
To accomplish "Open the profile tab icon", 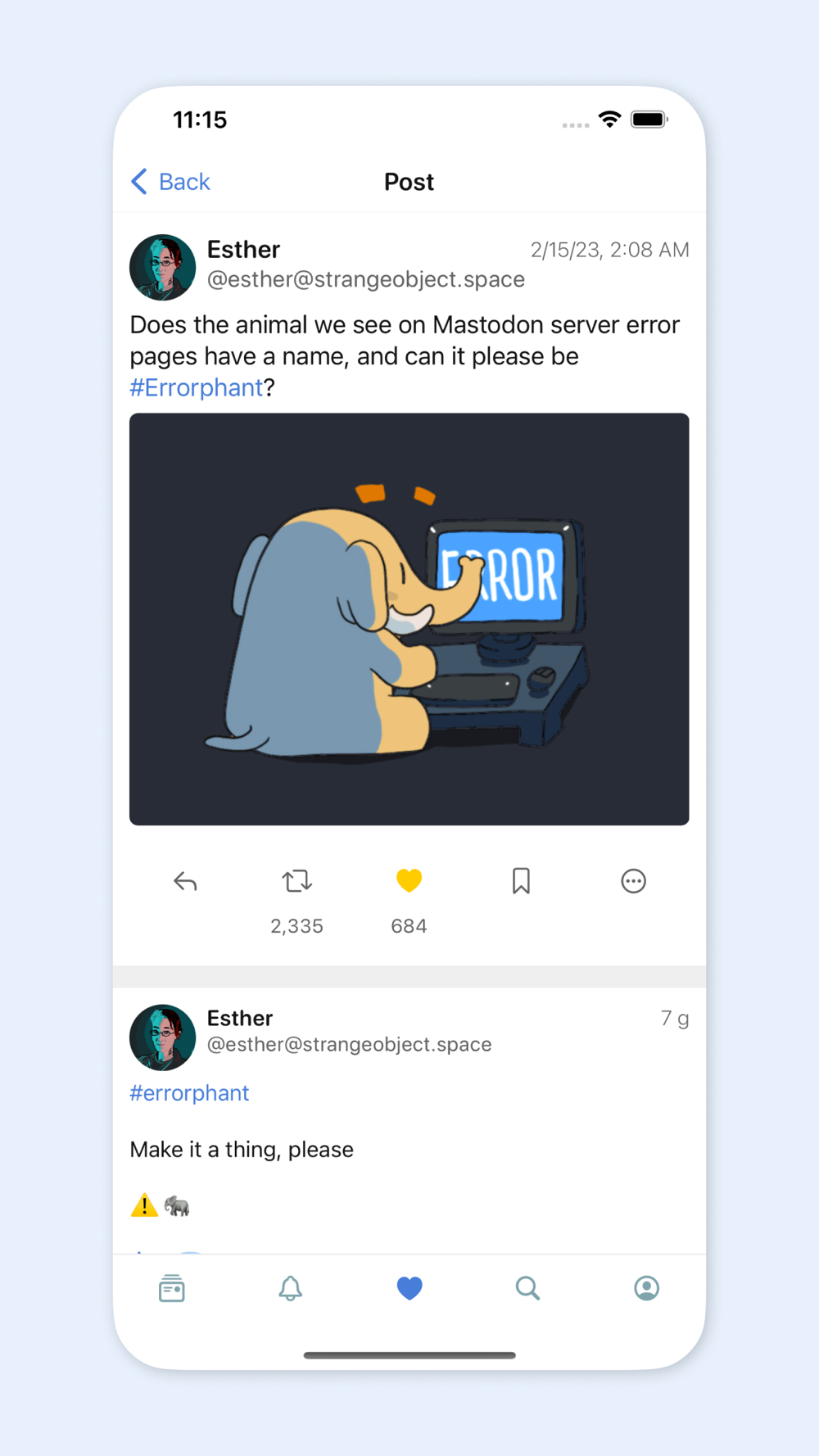I will [x=646, y=1288].
